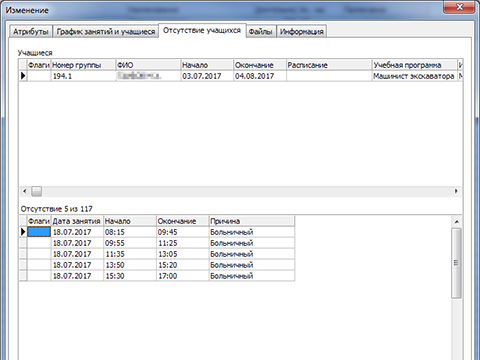480x360 pixels.
Task: Select Больничный reason in the 15:30 row
Action: pos(252,276)
